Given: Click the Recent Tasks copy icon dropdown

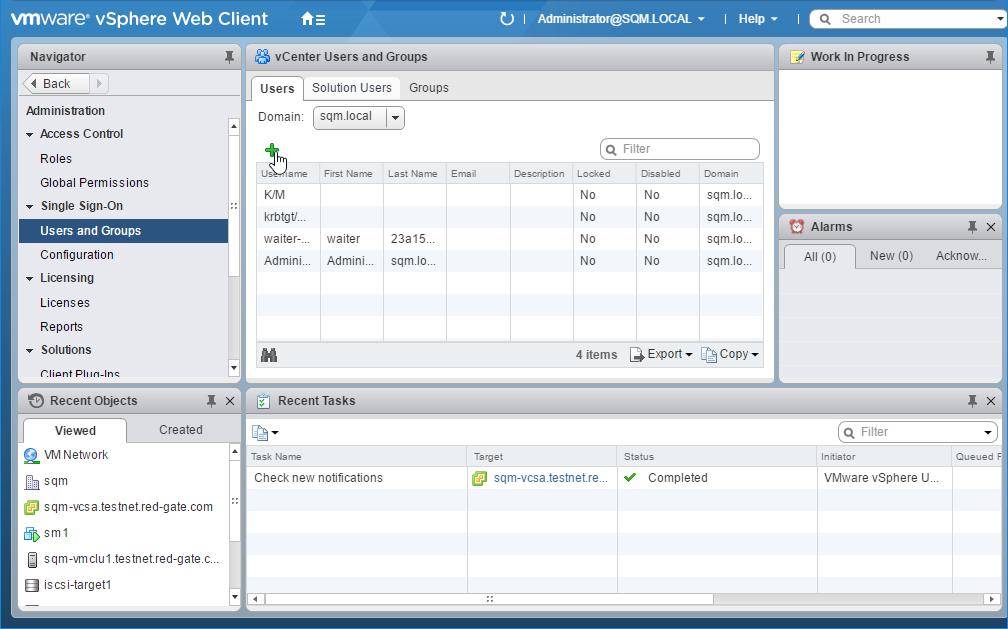Looking at the screenshot, I should point(265,432).
